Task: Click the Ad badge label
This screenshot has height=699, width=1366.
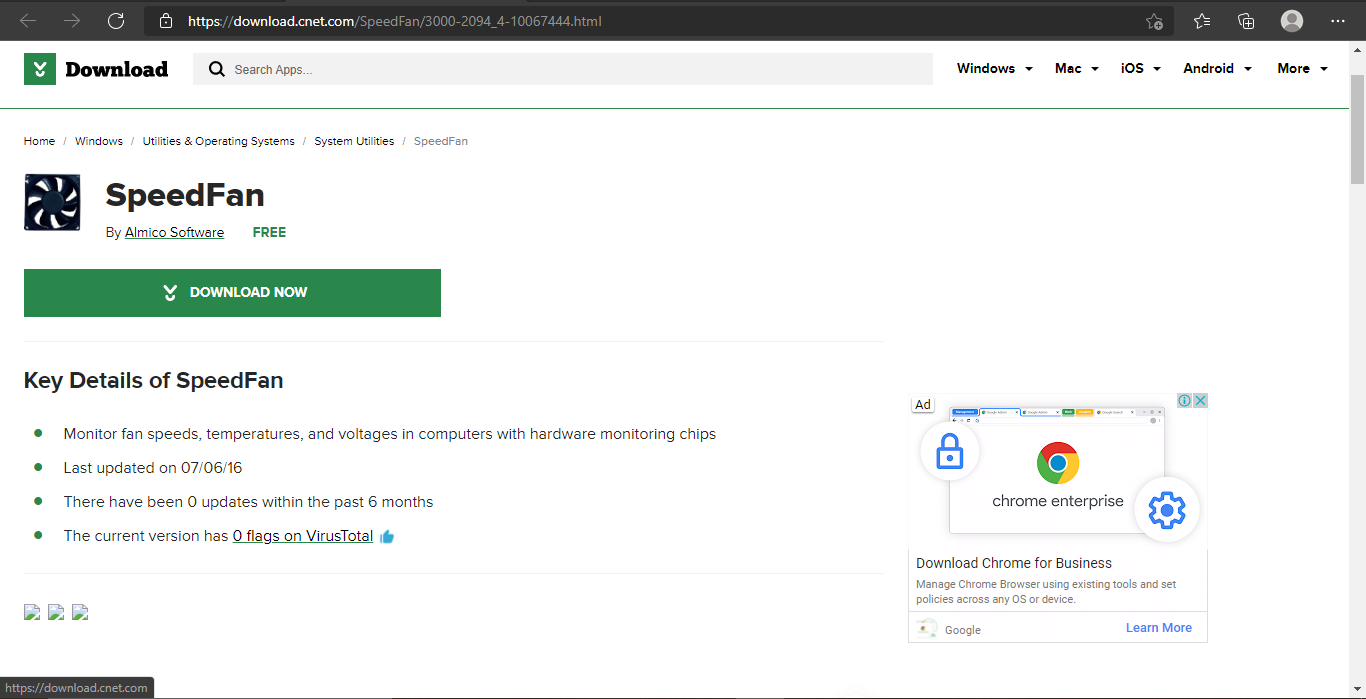Action: pos(923,405)
